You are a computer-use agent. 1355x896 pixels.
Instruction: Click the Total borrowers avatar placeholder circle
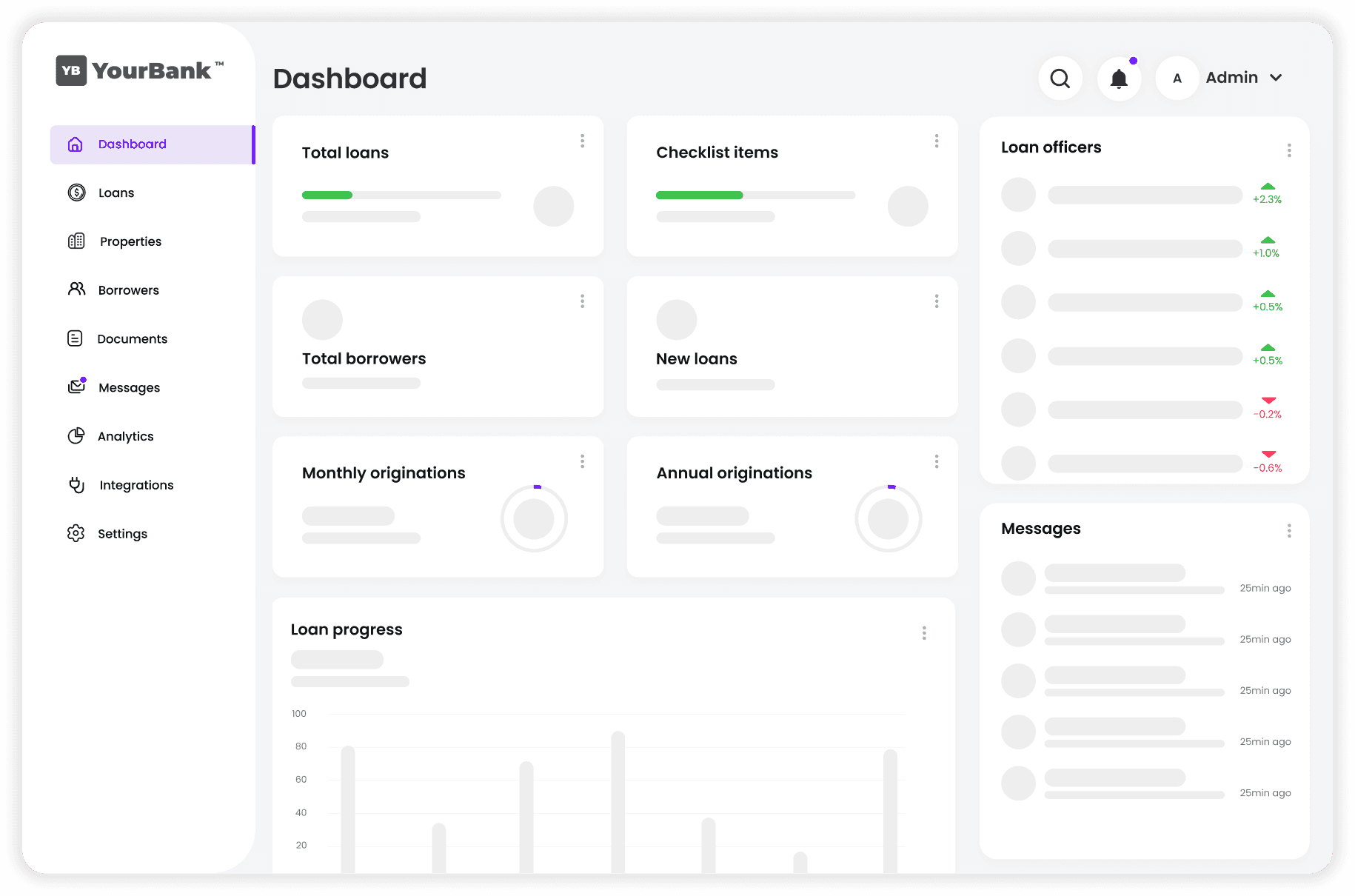(x=322, y=320)
